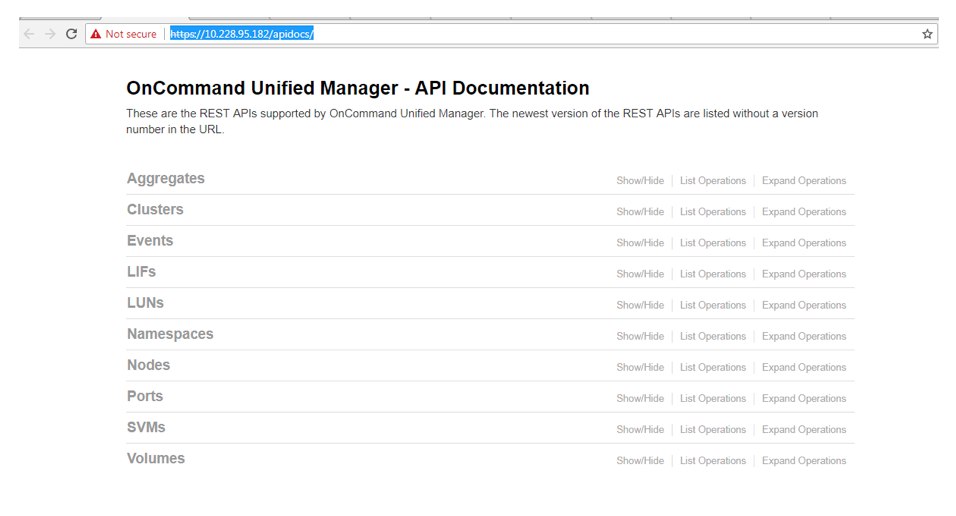Bookmark this page with the star icon
The image size is (956, 516).
point(927,34)
